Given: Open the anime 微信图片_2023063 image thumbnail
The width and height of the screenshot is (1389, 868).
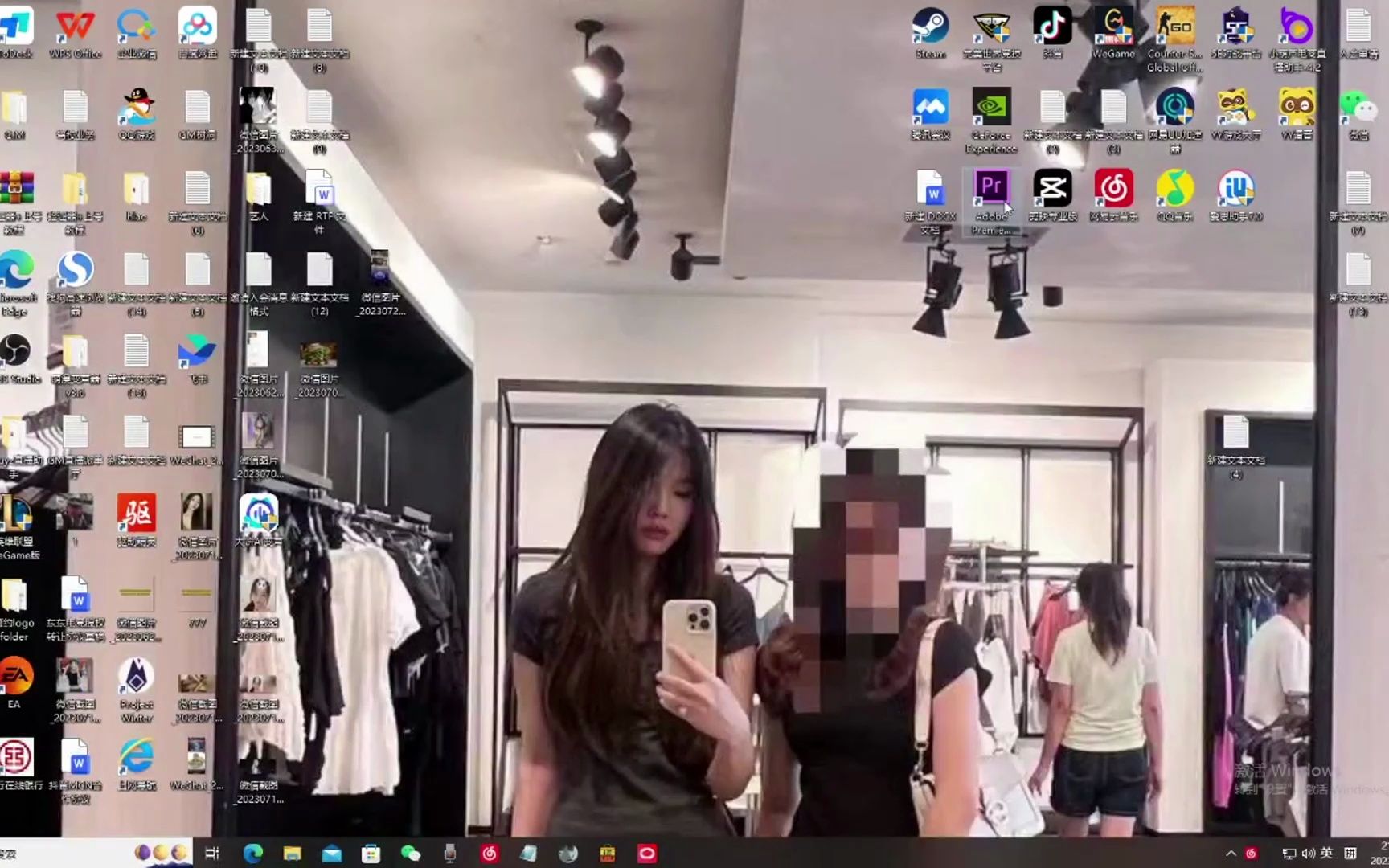Looking at the screenshot, I should tap(258, 121).
